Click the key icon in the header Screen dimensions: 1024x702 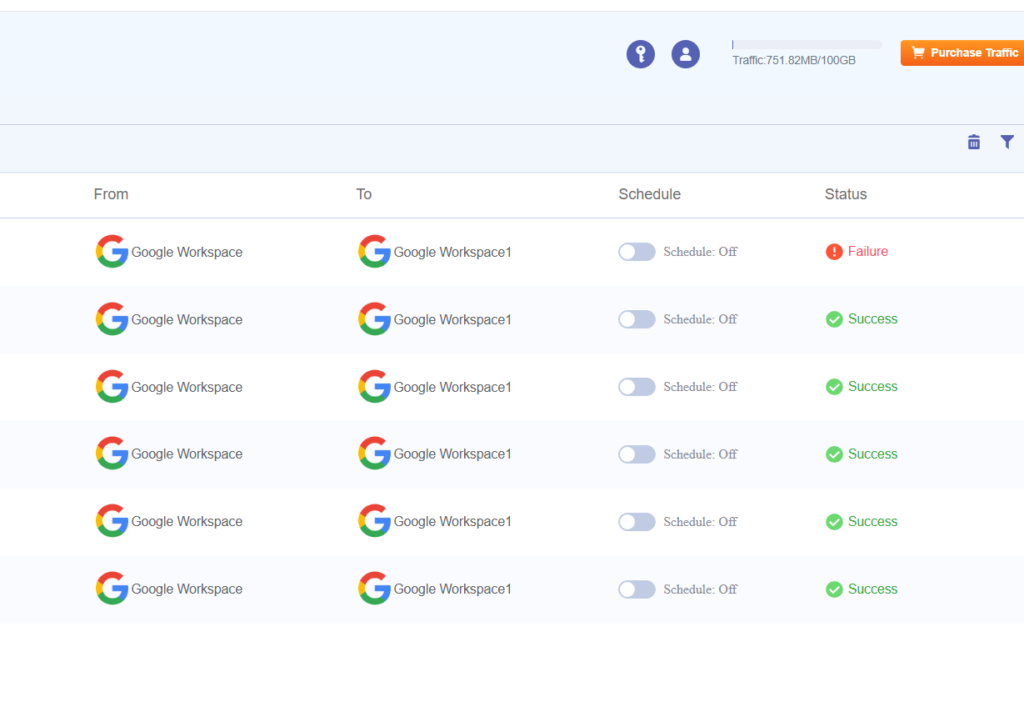640,54
